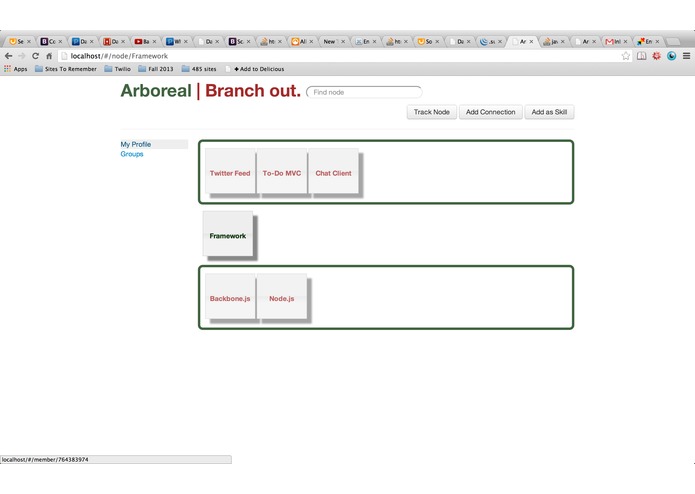The height and width of the screenshot is (494, 695).
Task: Close the YouTube 'Ba' tab
Action: (x=154, y=41)
